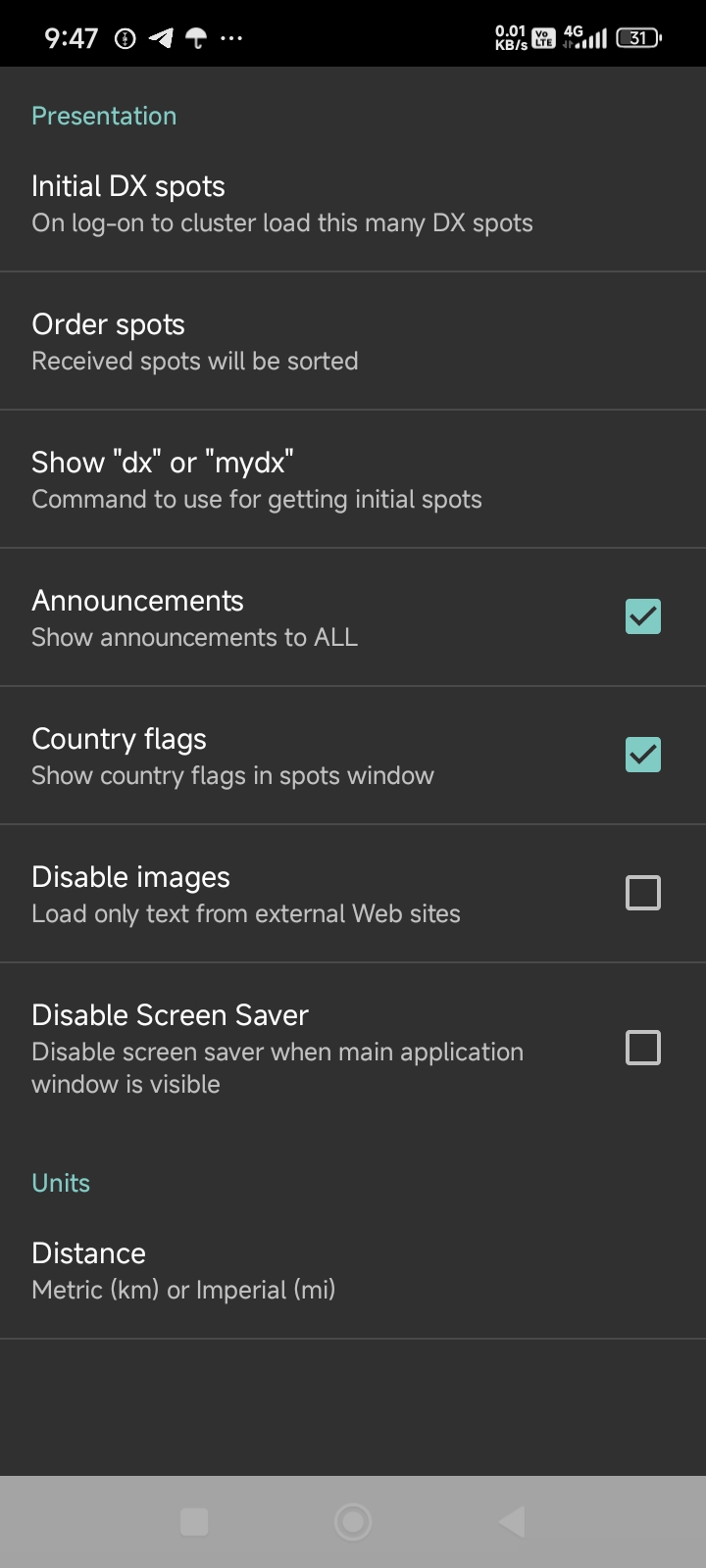
Task: Tap the umbrella status bar icon
Action: pyautogui.click(x=196, y=38)
